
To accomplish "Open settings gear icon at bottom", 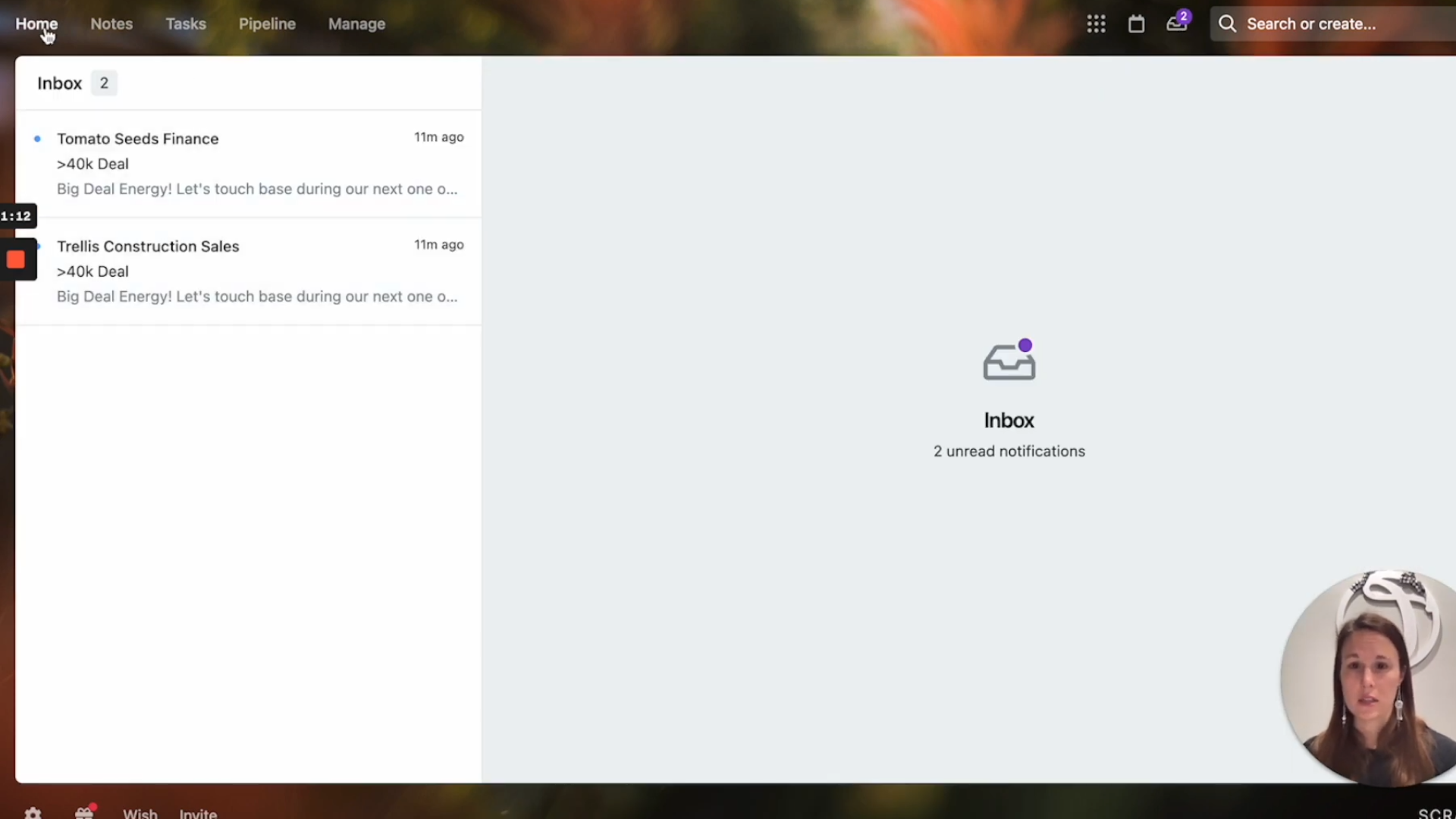I will click(x=33, y=813).
